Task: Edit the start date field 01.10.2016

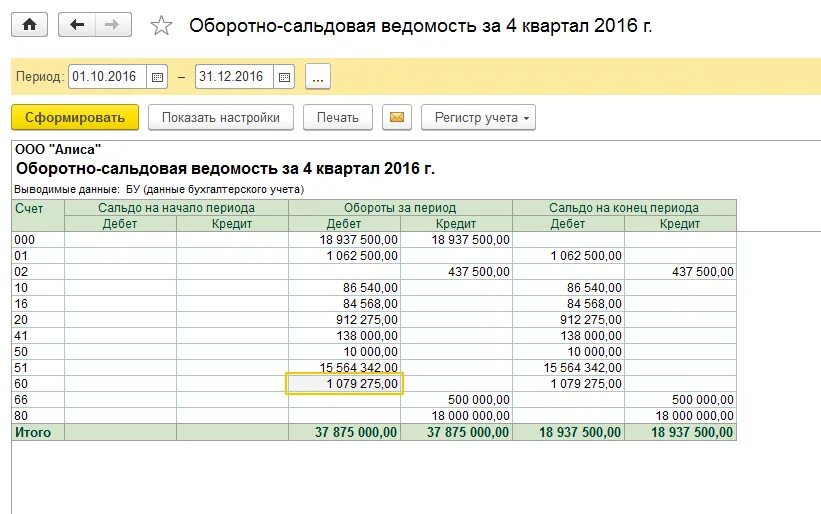Action: coord(107,77)
